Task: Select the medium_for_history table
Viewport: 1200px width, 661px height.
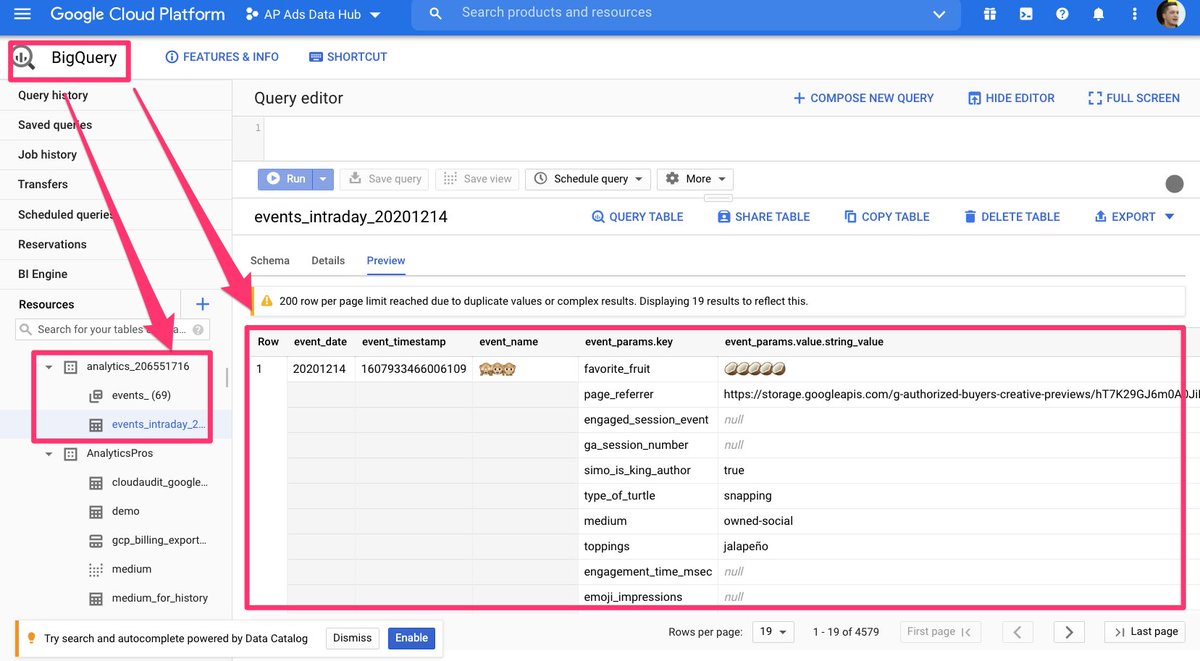Action: click(159, 599)
